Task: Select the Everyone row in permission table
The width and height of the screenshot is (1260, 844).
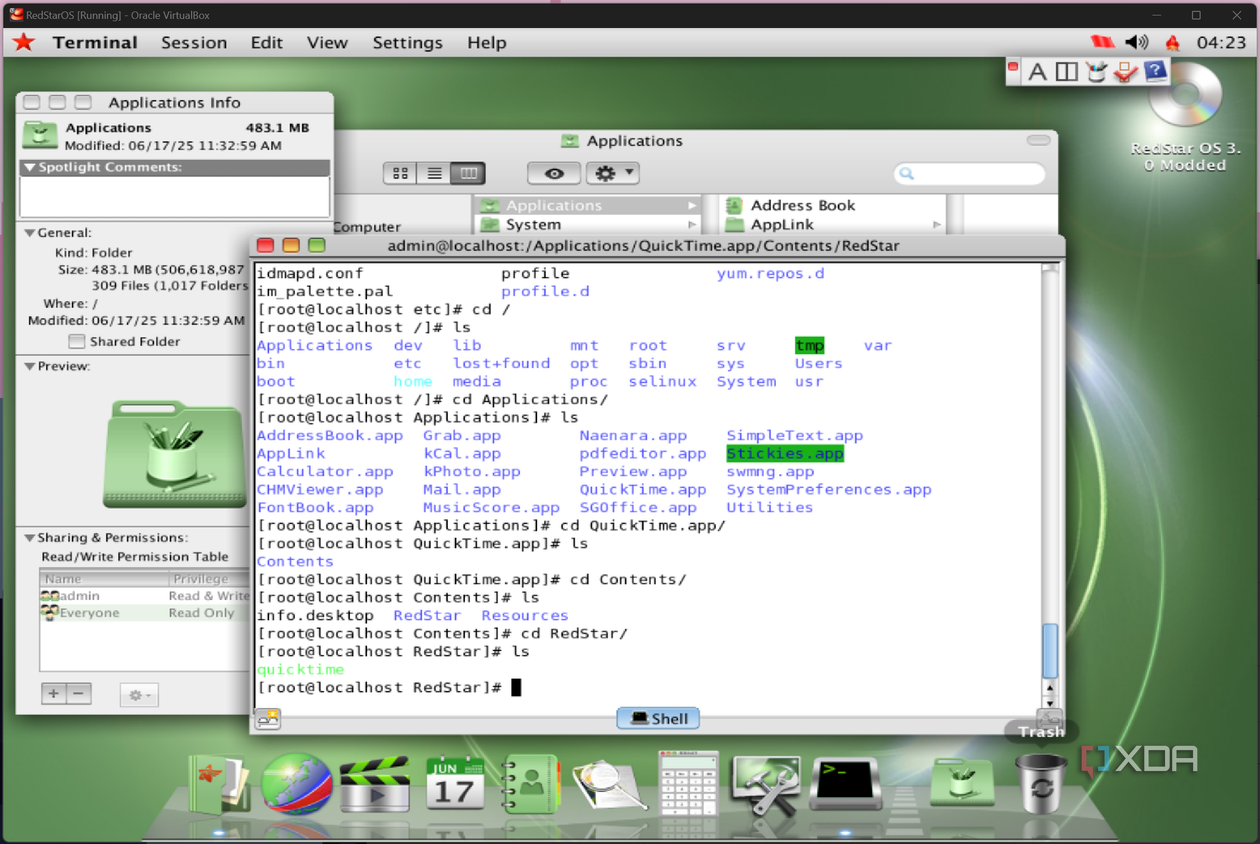Action: point(144,613)
